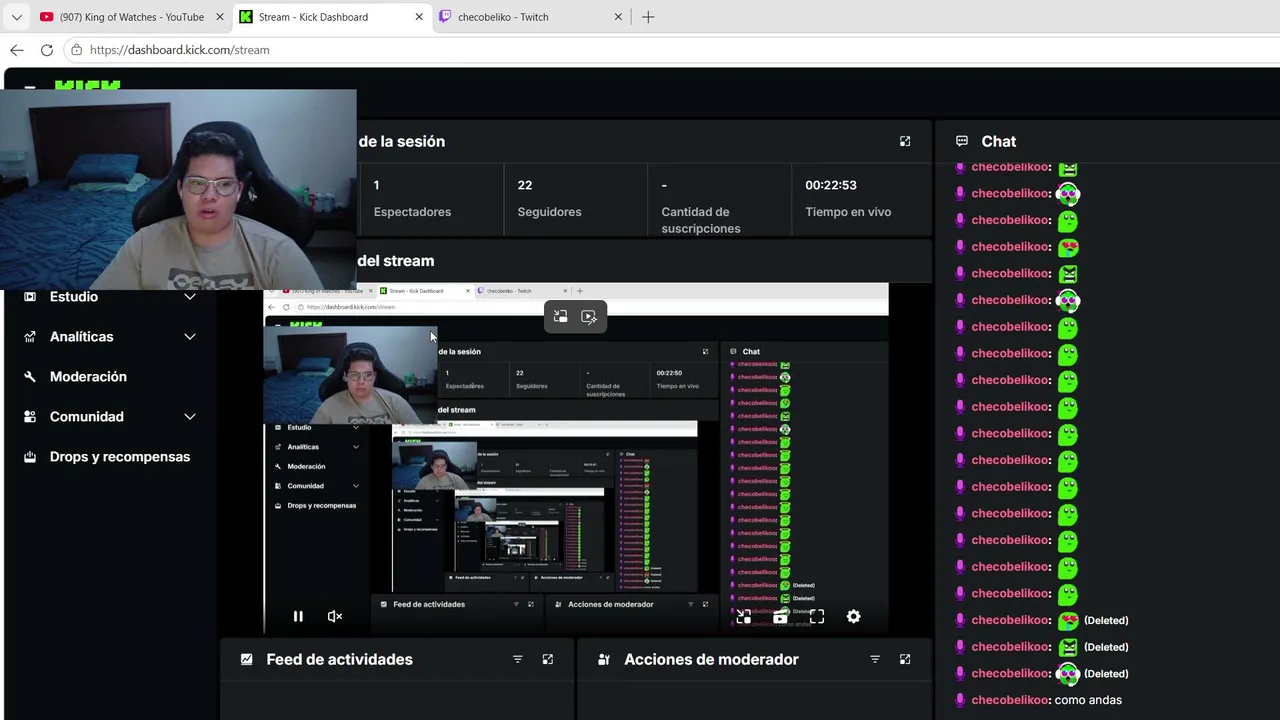The width and height of the screenshot is (1280, 720).
Task: Filter the Feed de actividades list
Action: pos(518,659)
